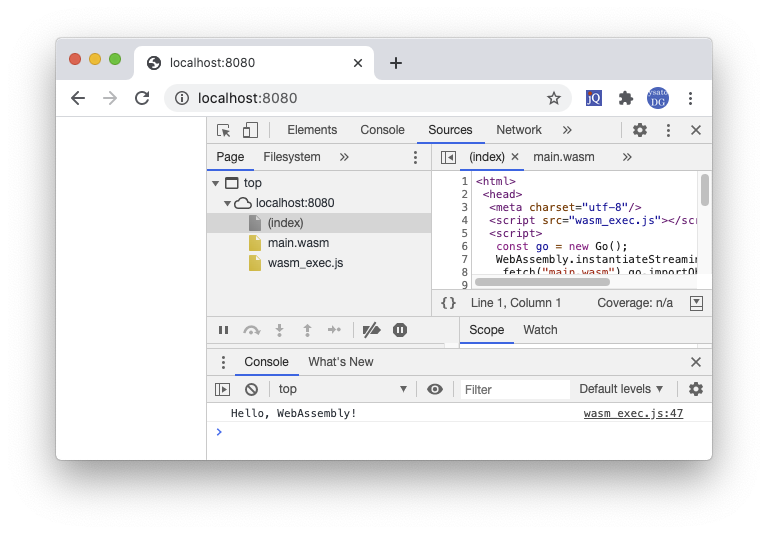
Task: Bookmark this page with star icon
Action: (553, 98)
